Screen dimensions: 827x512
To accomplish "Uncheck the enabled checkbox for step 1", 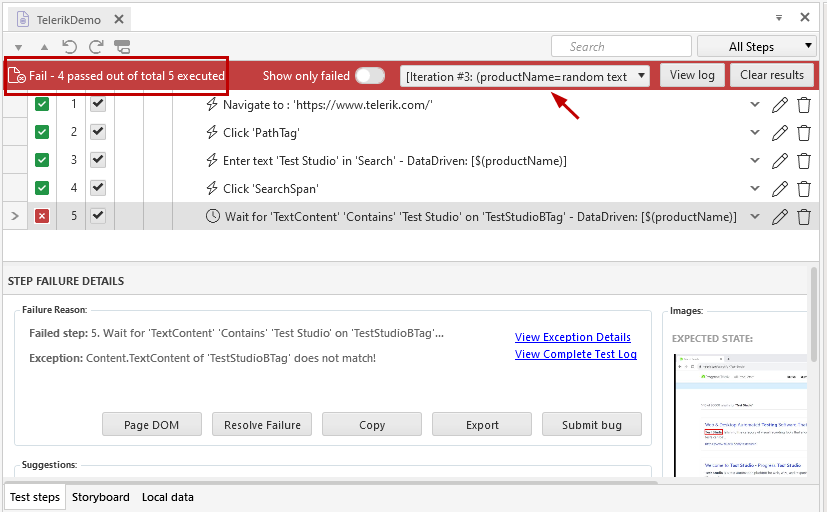I will point(98,104).
